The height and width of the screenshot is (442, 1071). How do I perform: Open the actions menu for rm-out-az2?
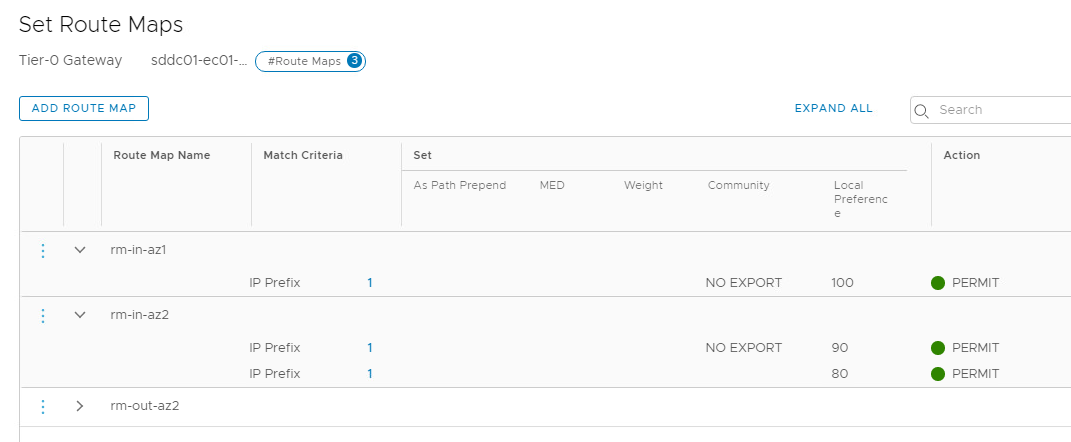point(42,406)
